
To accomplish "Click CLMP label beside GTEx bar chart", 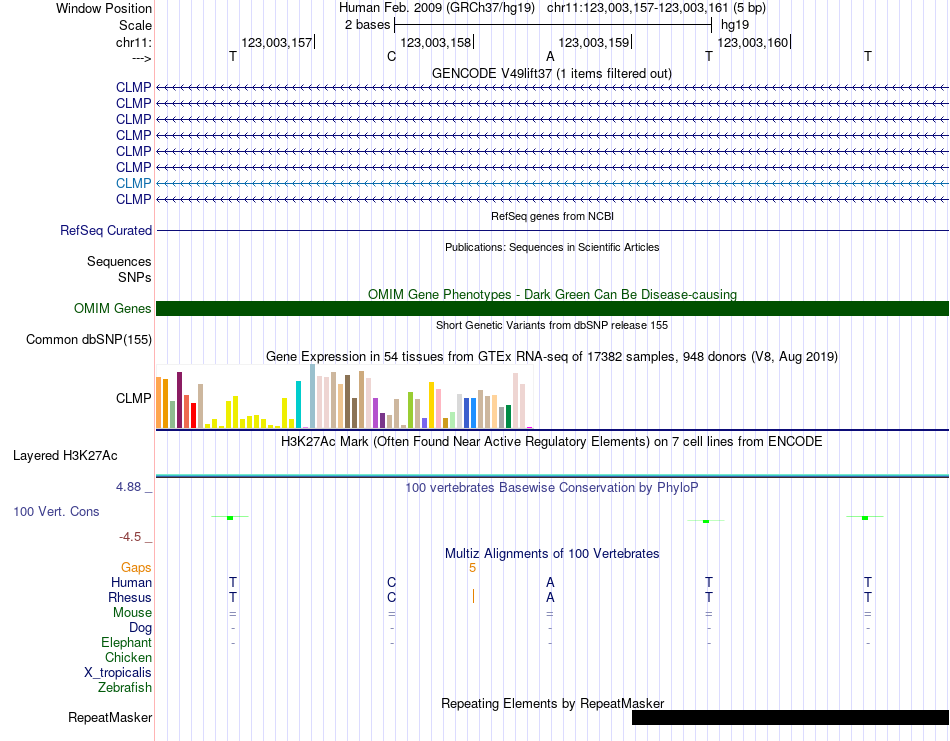I will click(133, 398).
